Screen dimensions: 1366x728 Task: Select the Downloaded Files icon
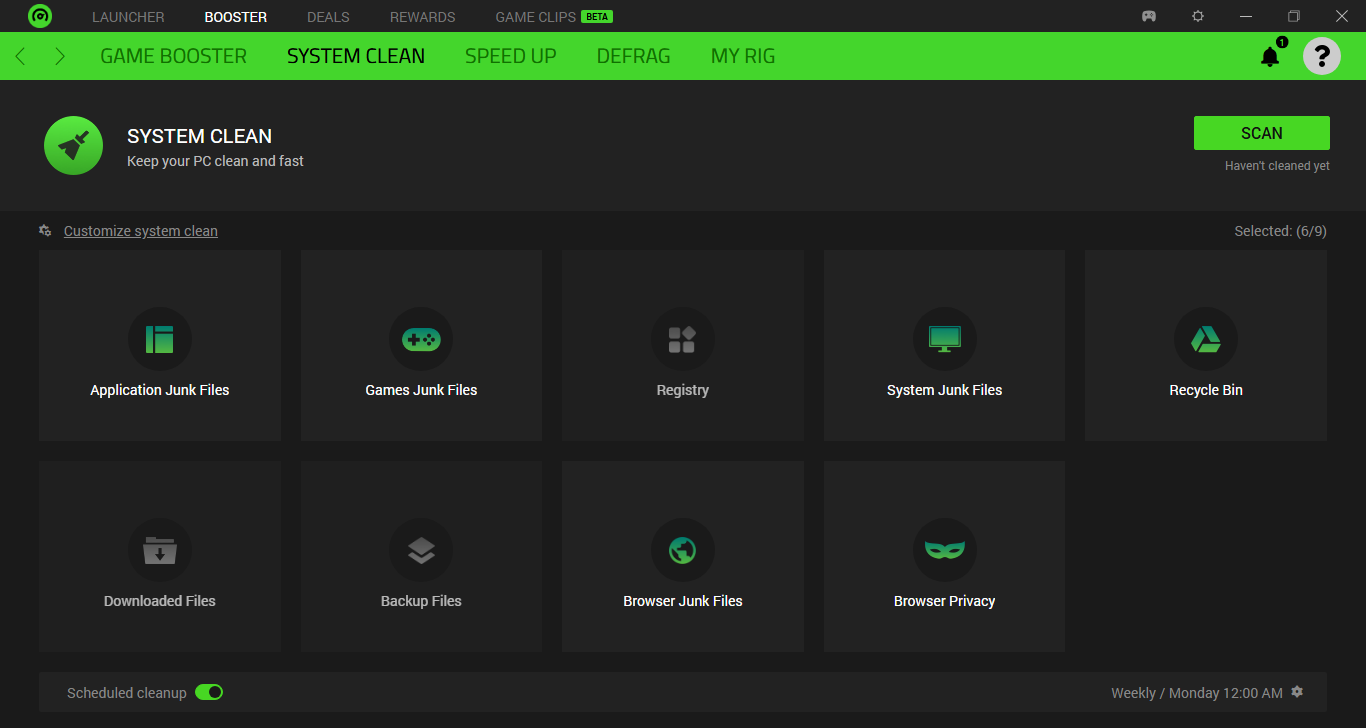pos(160,550)
